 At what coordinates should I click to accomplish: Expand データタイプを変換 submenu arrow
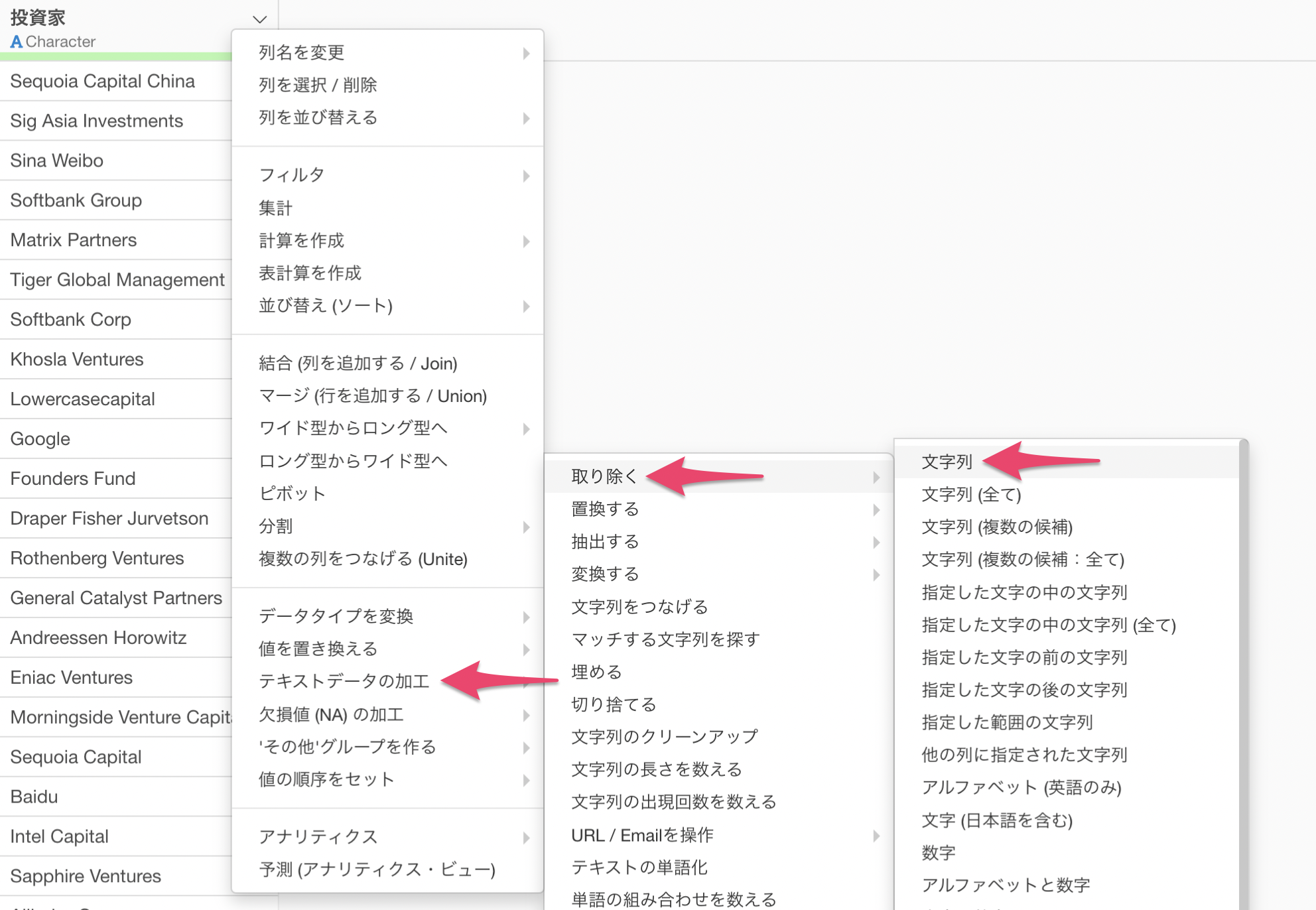526,617
